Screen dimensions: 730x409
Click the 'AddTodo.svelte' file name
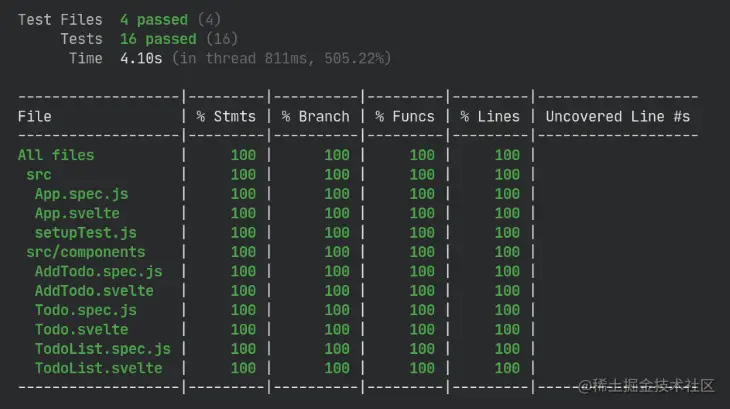(x=95, y=291)
